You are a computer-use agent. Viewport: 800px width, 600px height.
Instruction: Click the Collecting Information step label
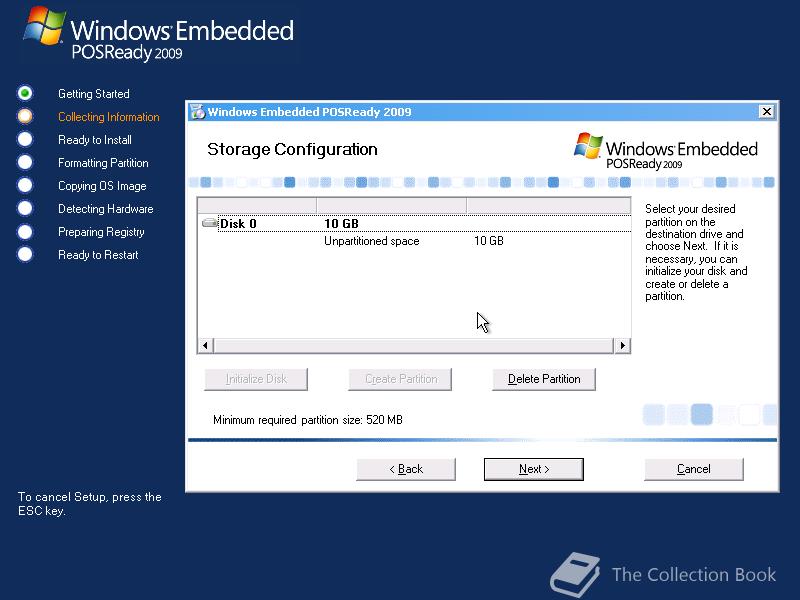coord(109,117)
